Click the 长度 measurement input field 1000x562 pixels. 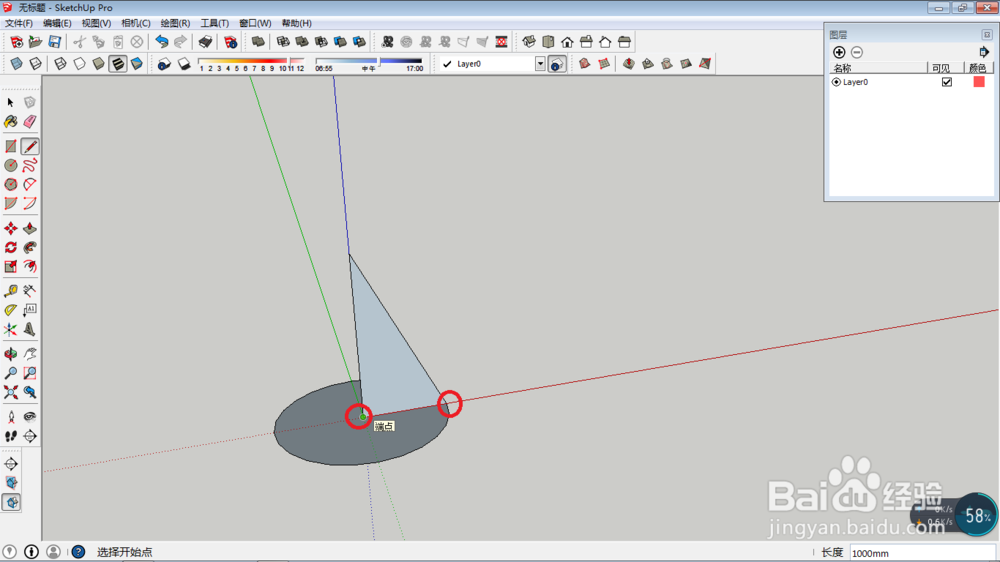[923, 553]
